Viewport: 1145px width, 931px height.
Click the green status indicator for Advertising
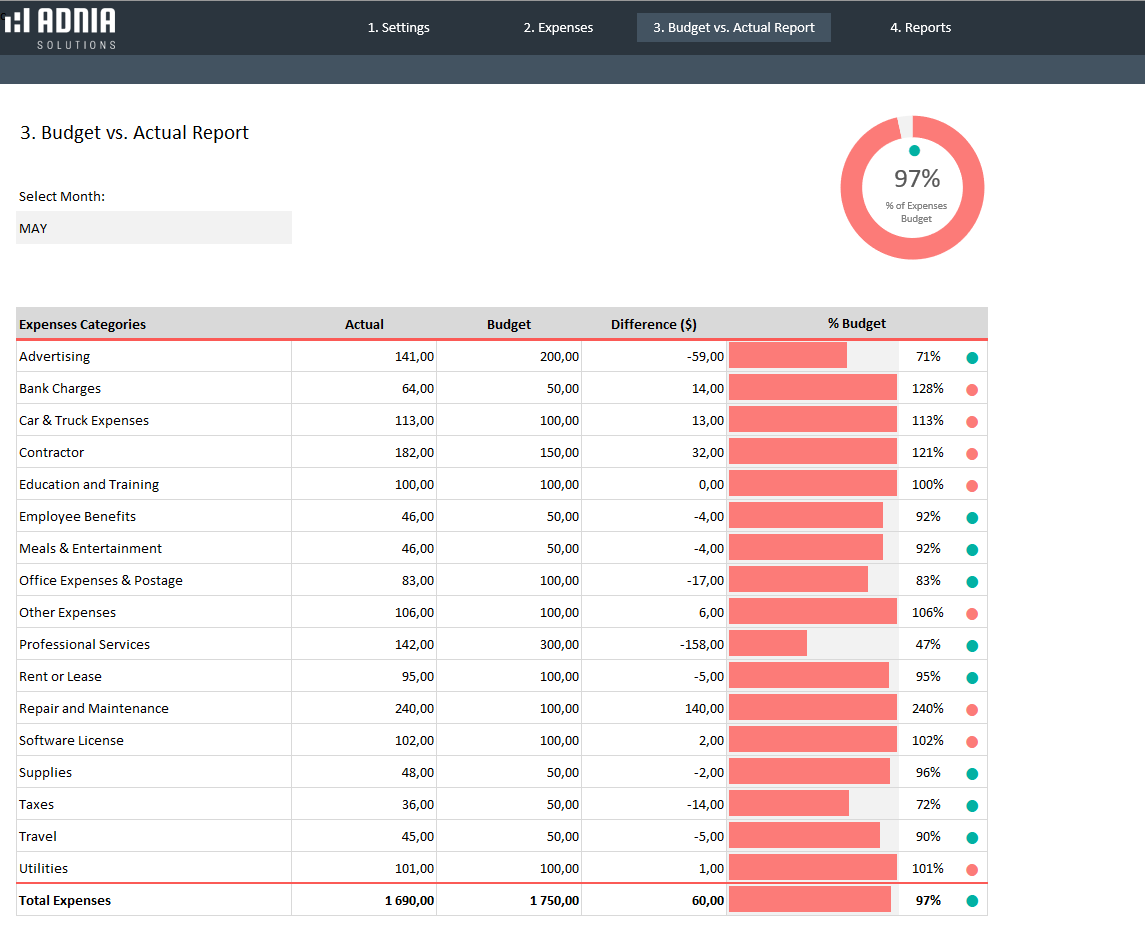971,356
